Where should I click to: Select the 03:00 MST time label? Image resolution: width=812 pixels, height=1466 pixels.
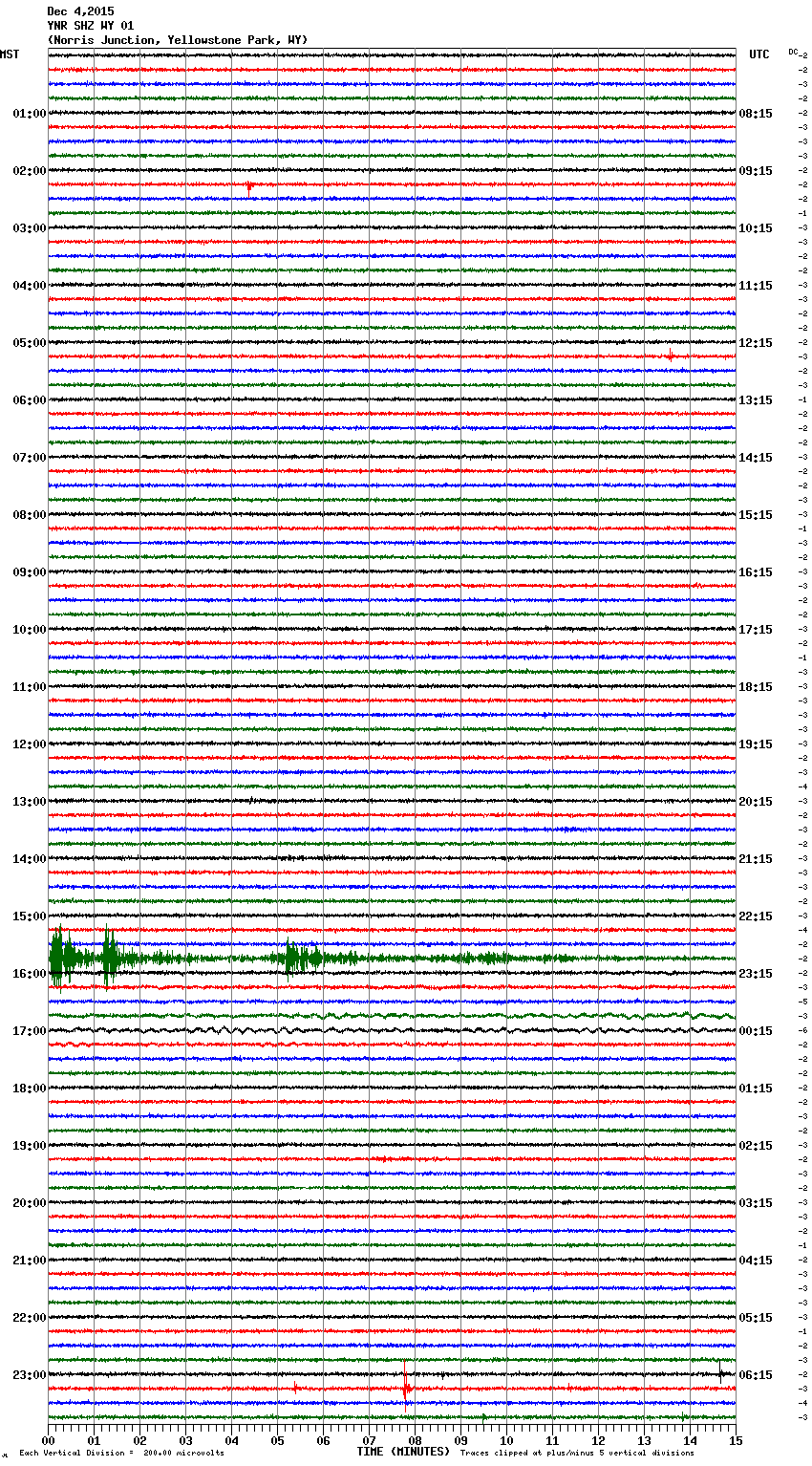[29, 228]
